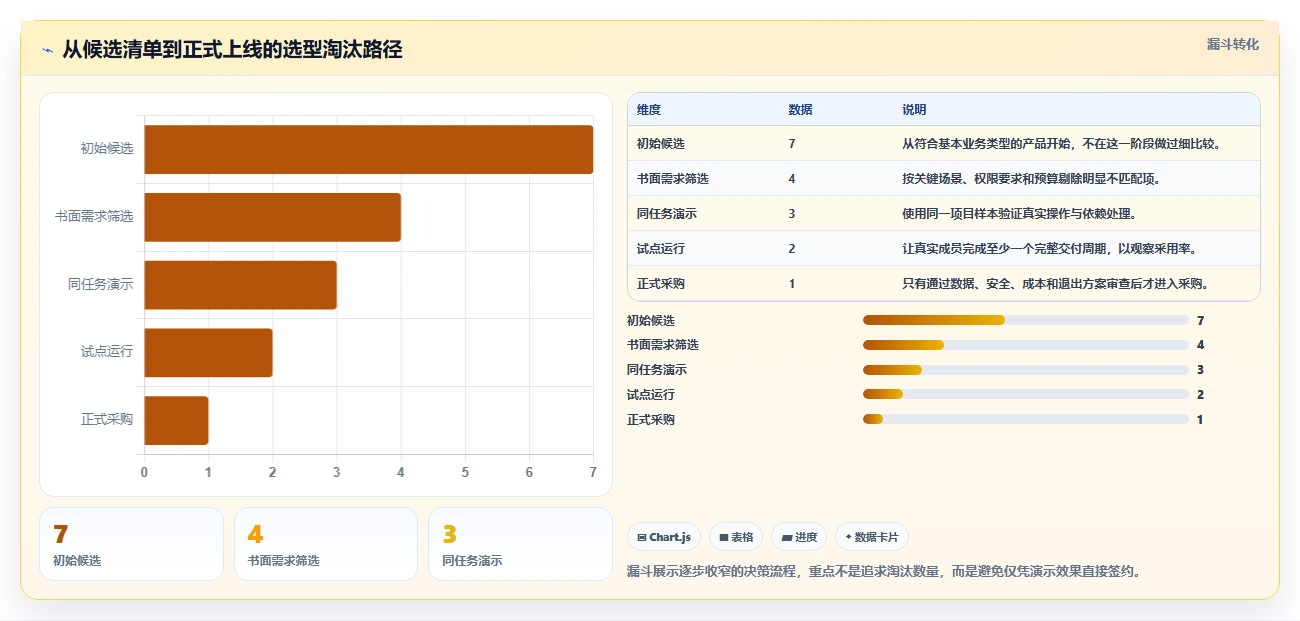Open the 7 初始候选 data card
1300x621 pixels.
(x=131, y=544)
